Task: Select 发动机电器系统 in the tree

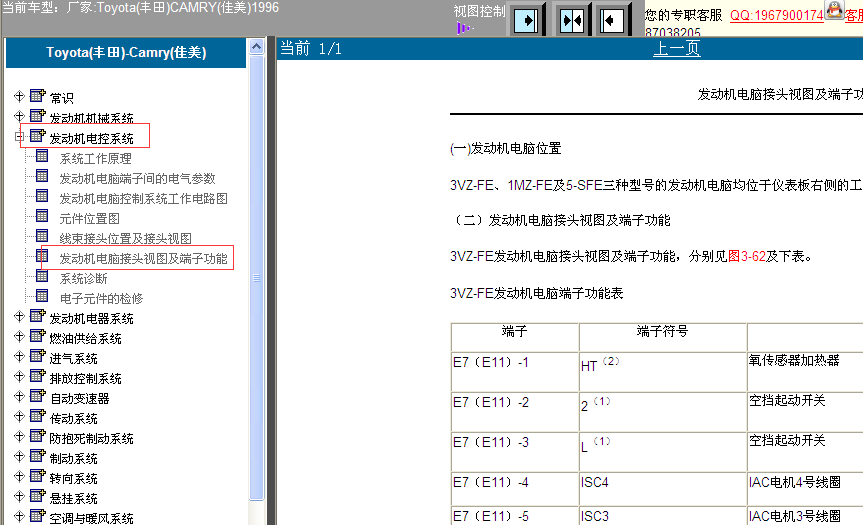Action: click(91, 319)
